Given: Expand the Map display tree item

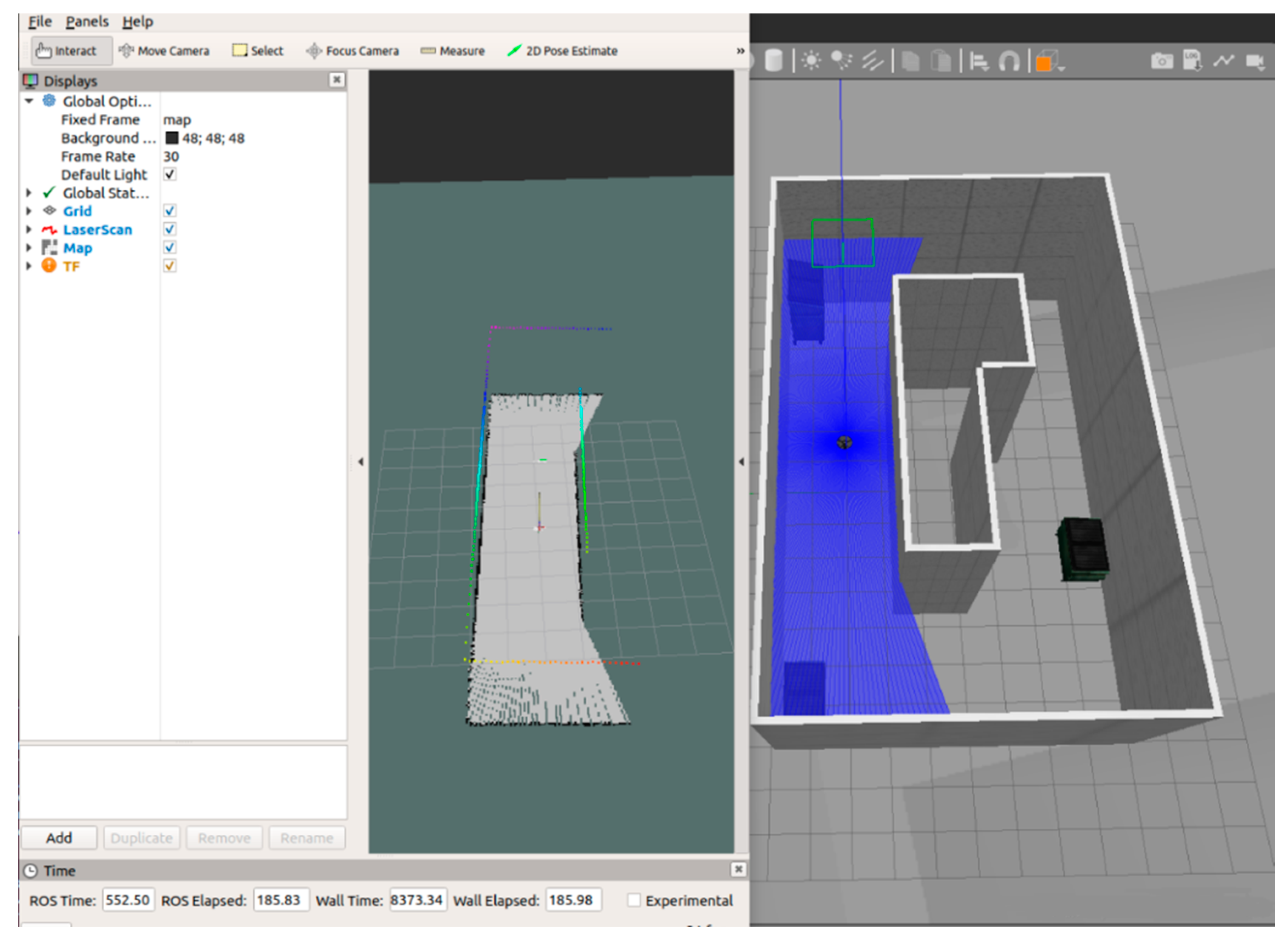Looking at the screenshot, I should coord(29,248).
